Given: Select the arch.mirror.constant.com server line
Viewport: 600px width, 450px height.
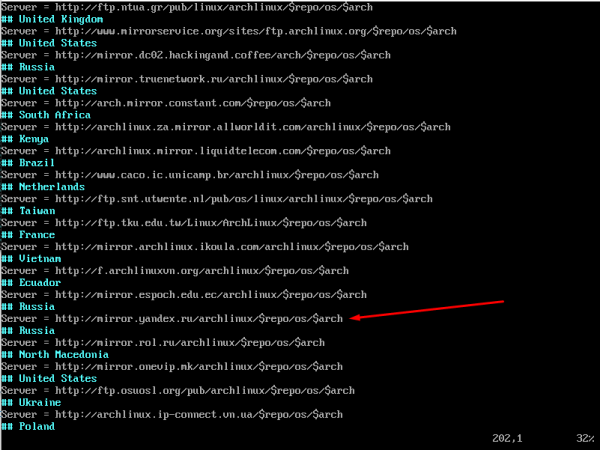Looking at the screenshot, I should tap(166, 103).
